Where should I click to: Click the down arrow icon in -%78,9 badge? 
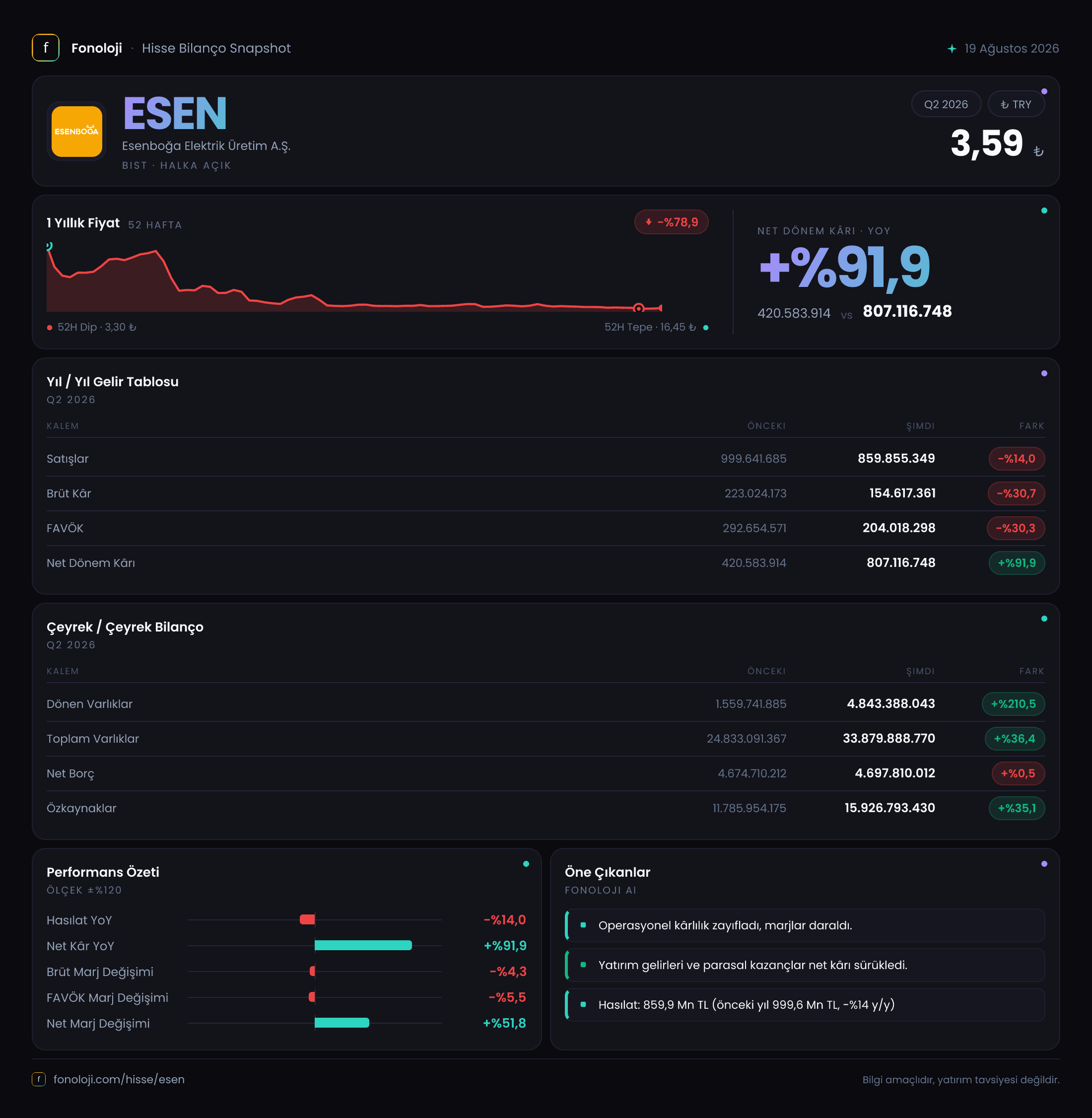[649, 222]
